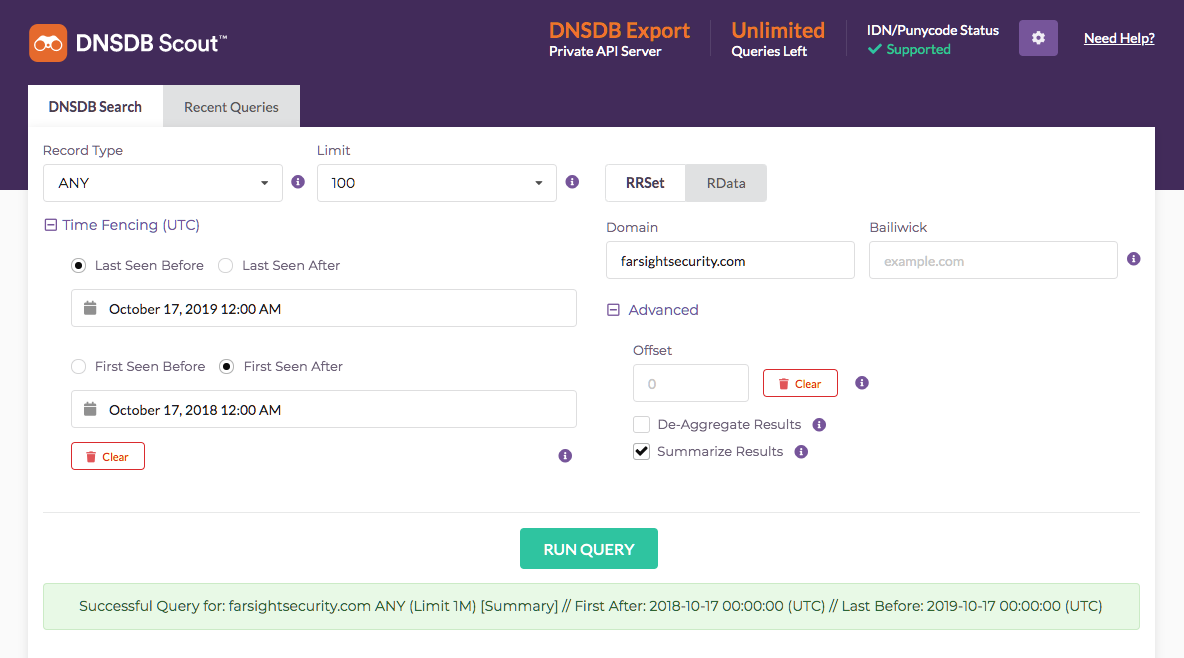The height and width of the screenshot is (658, 1184).
Task: Select the RRSet search mode tab
Action: pyautogui.click(x=645, y=183)
